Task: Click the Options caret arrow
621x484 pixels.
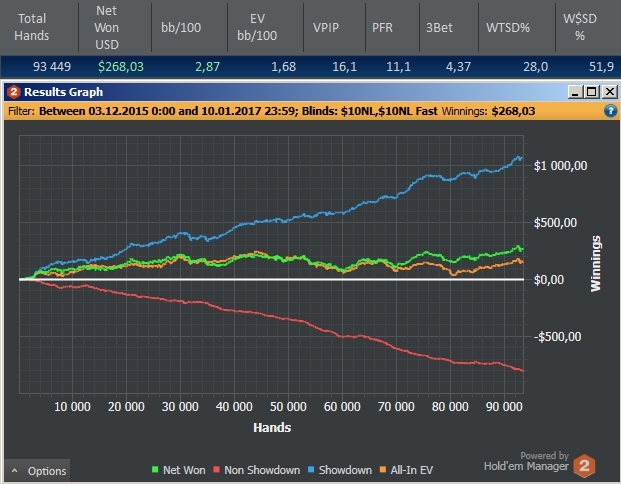Action: click(15, 471)
